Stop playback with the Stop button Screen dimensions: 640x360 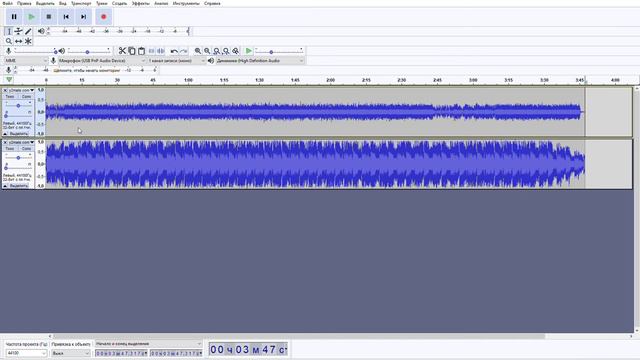coord(49,17)
